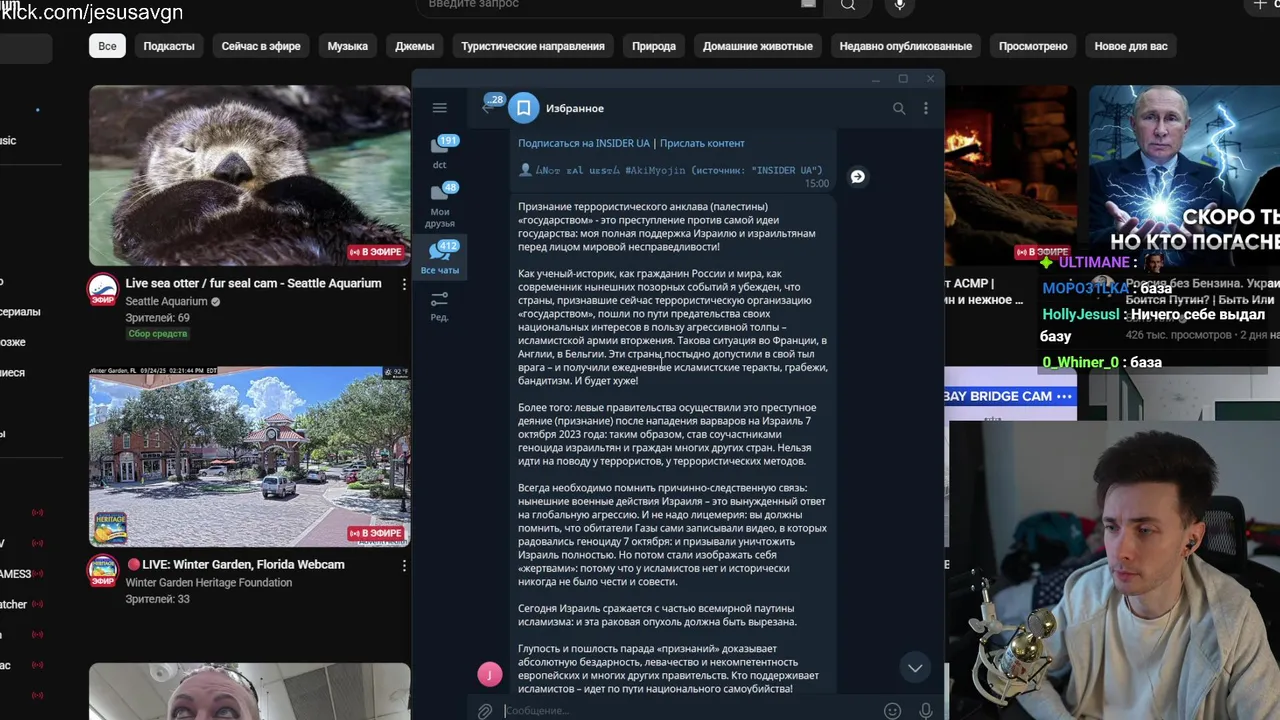Viewport: 1280px width, 720px height.
Task: Click Winter Garden Heritage channel avatar
Action: (x=103, y=570)
